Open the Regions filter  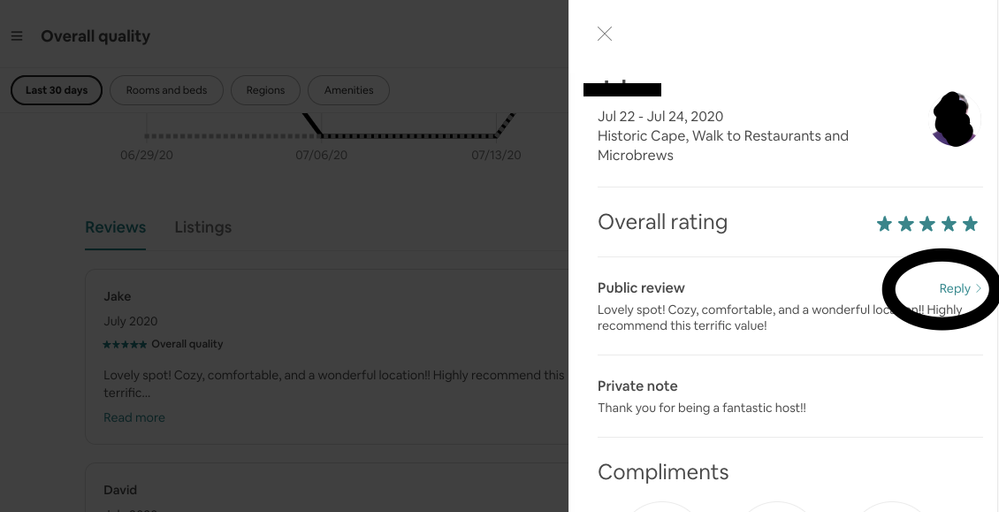265,90
